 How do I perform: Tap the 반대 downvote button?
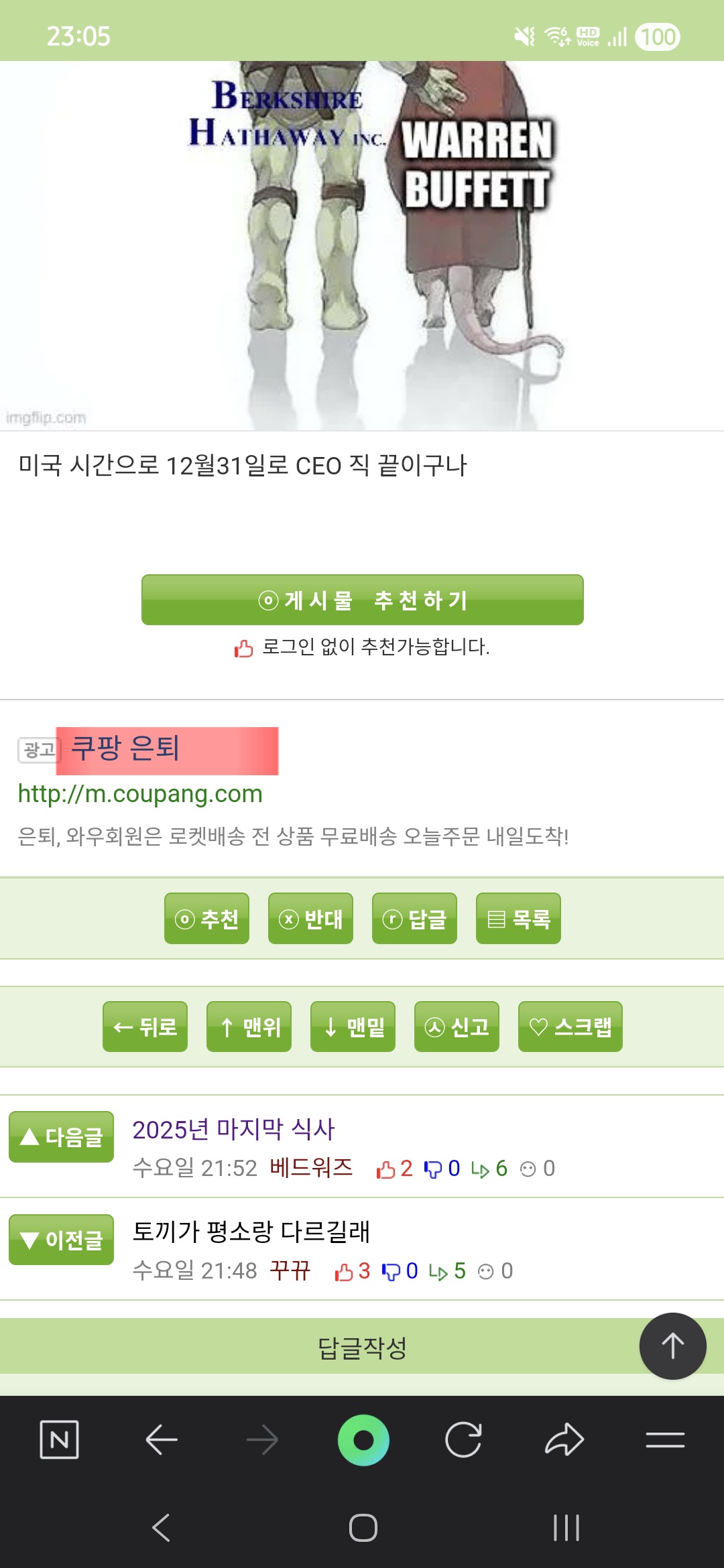[310, 919]
